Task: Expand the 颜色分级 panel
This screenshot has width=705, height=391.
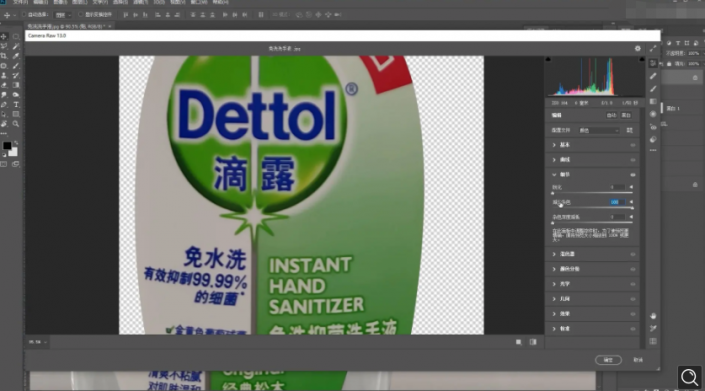Action: pos(554,269)
